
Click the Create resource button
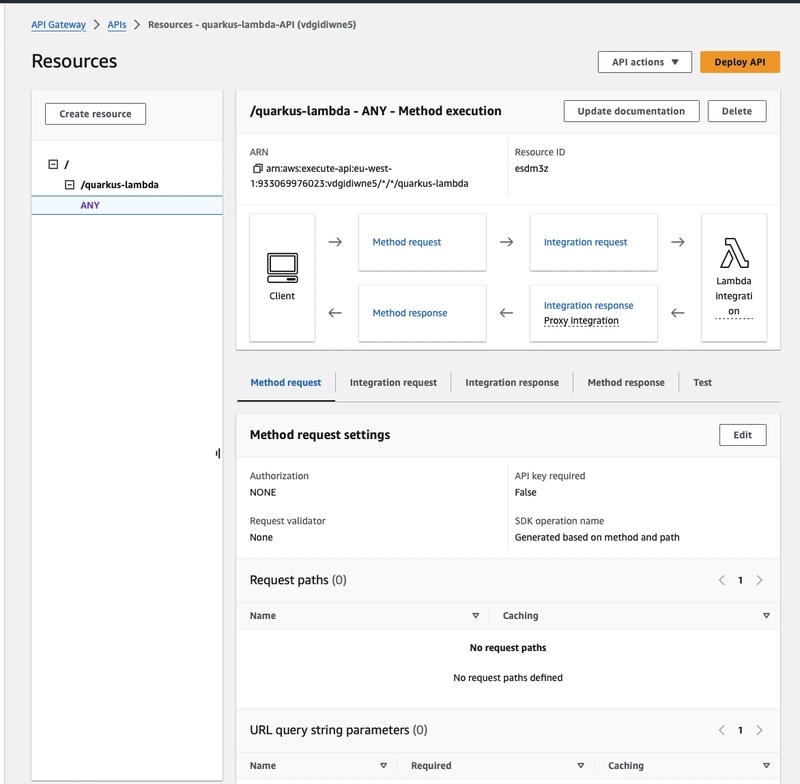pyautogui.click(x=95, y=114)
